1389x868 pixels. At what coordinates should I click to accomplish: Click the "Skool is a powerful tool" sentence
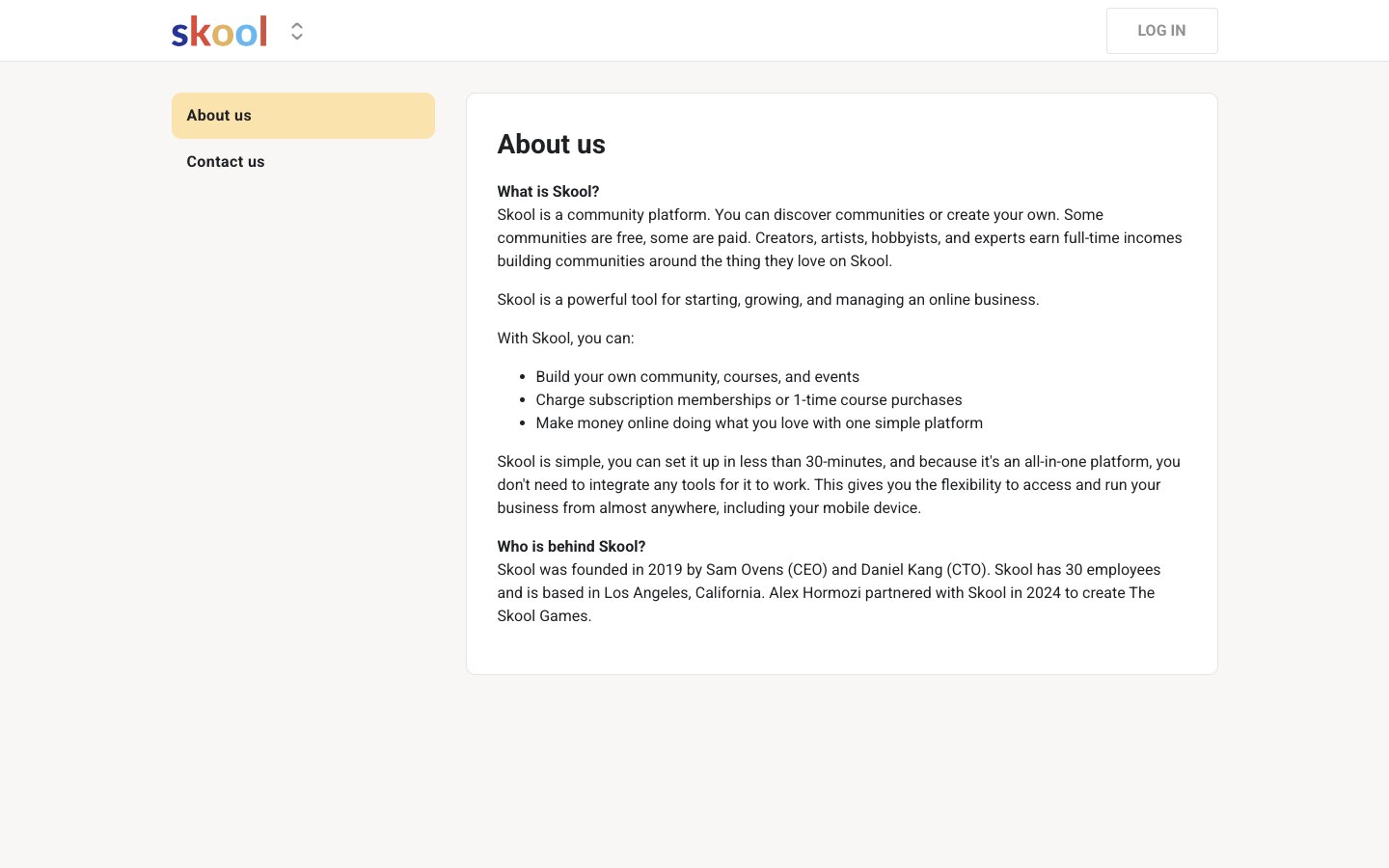(768, 300)
